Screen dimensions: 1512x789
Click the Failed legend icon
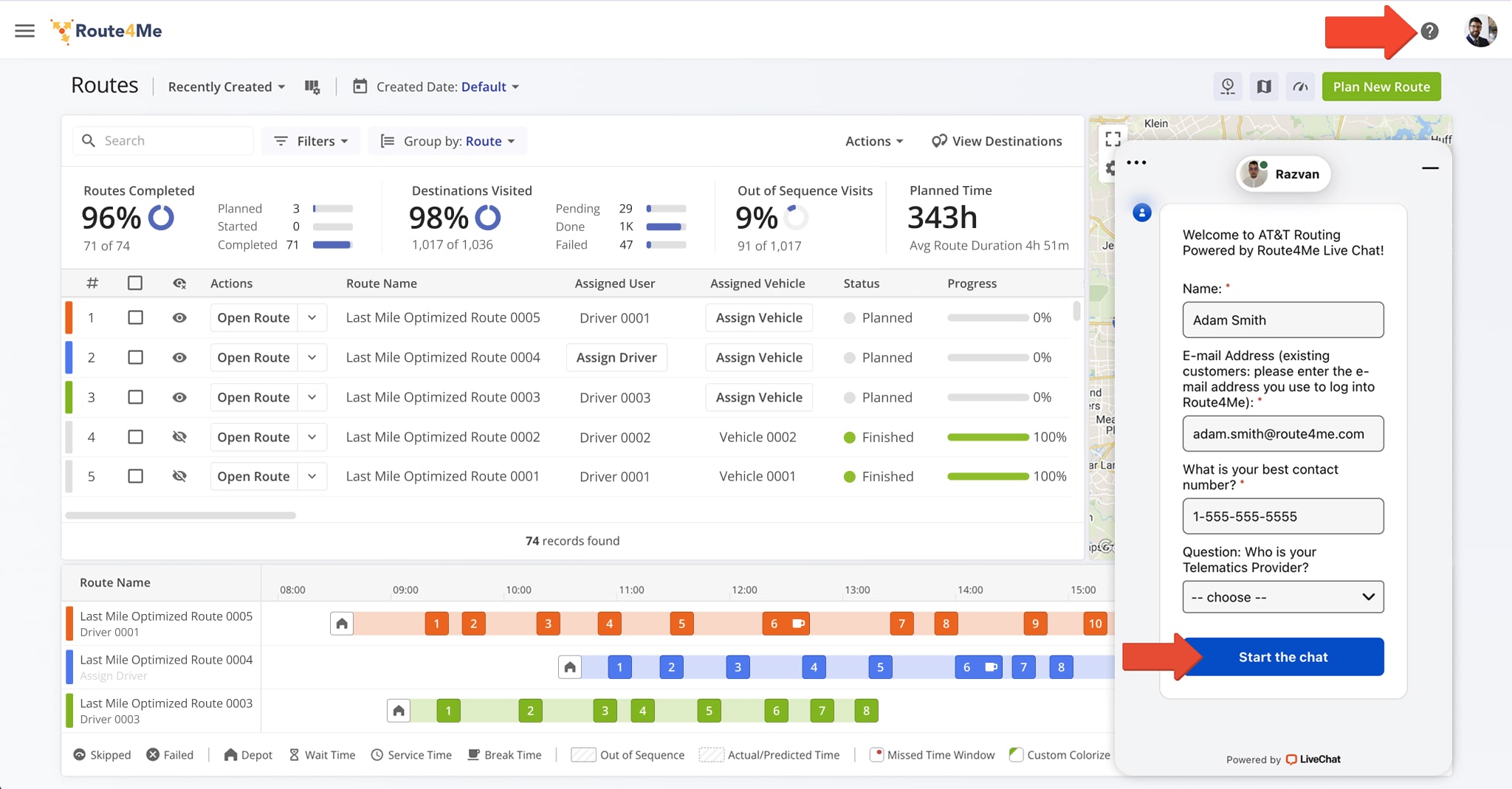(x=153, y=754)
